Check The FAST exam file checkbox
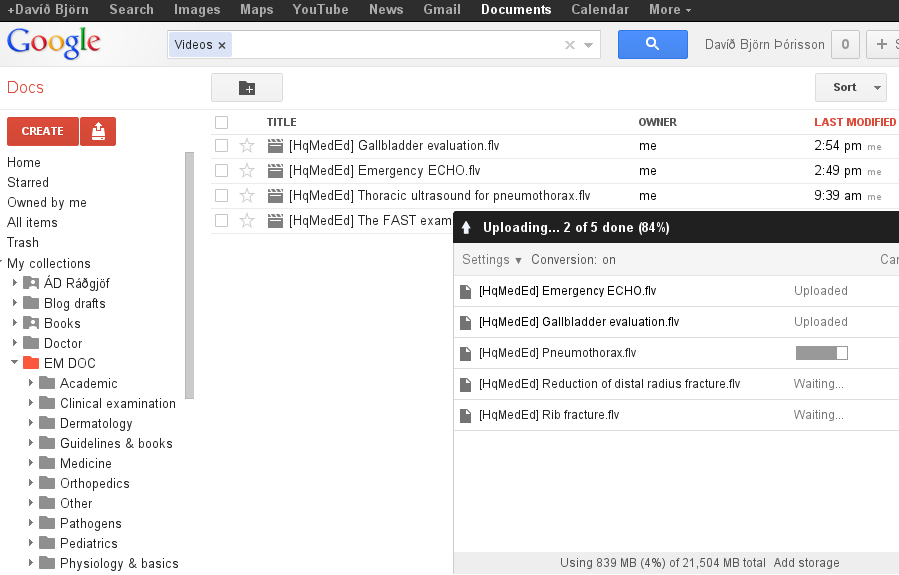899x575 pixels. point(221,221)
